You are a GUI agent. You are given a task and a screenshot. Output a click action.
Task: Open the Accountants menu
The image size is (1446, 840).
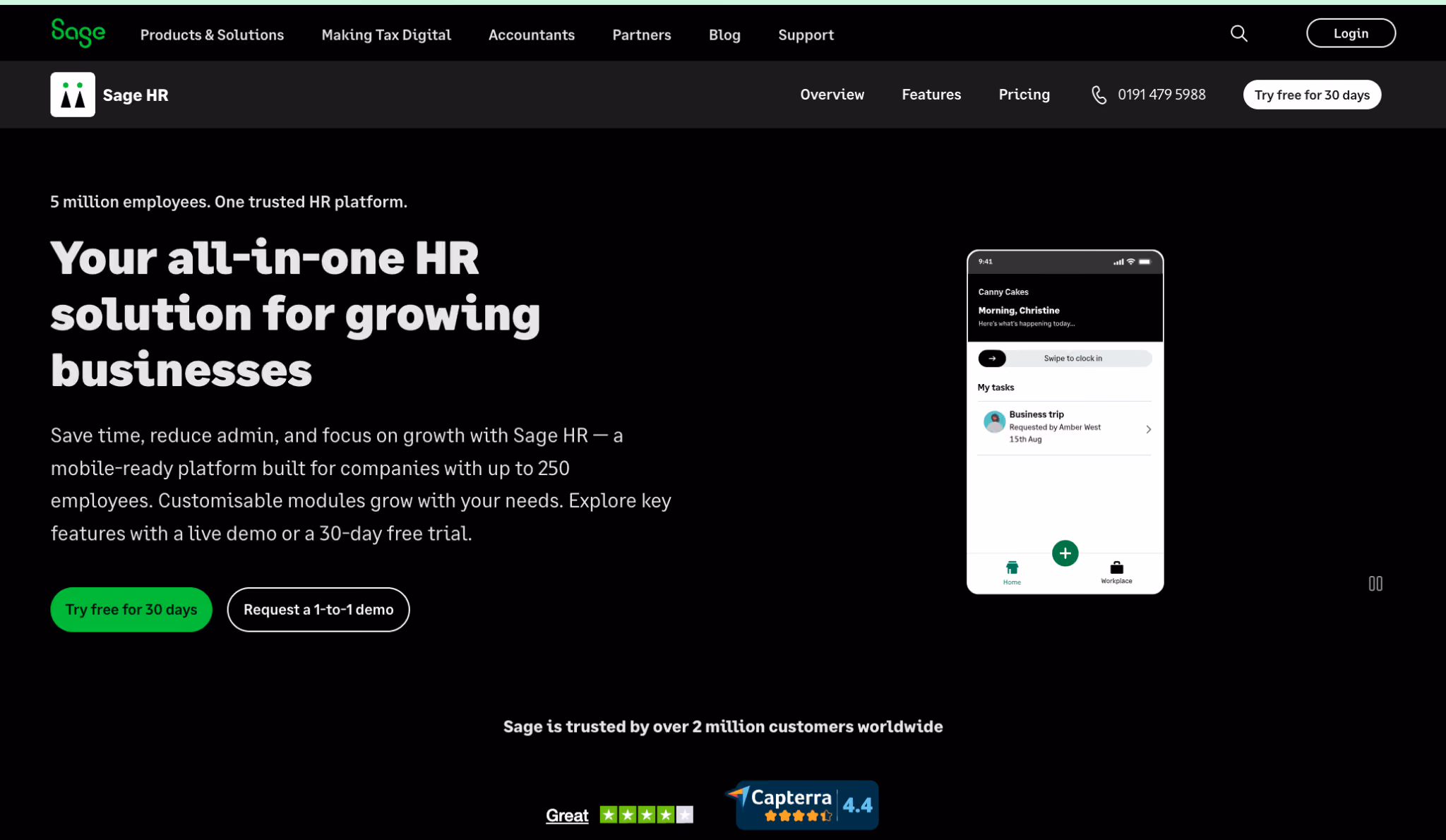pos(531,35)
